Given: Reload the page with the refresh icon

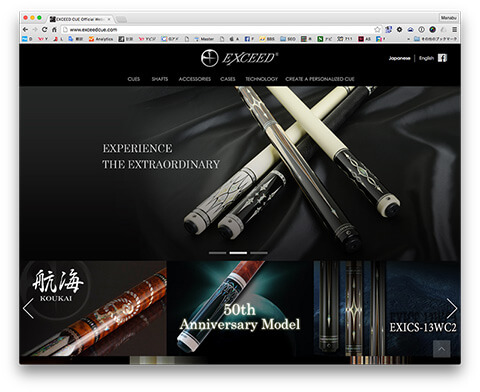Looking at the screenshot, I should point(44,30).
